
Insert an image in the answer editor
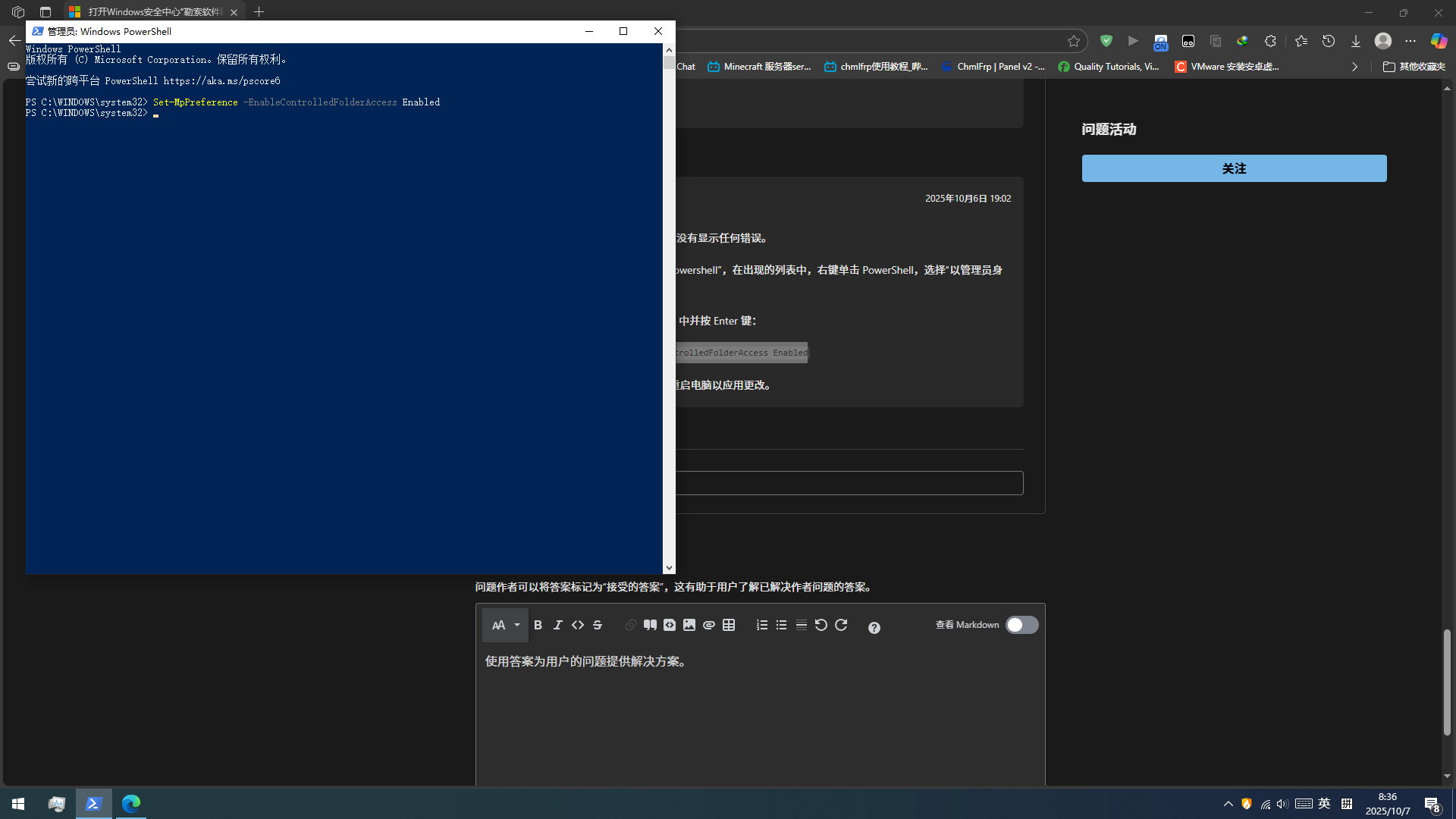point(689,625)
